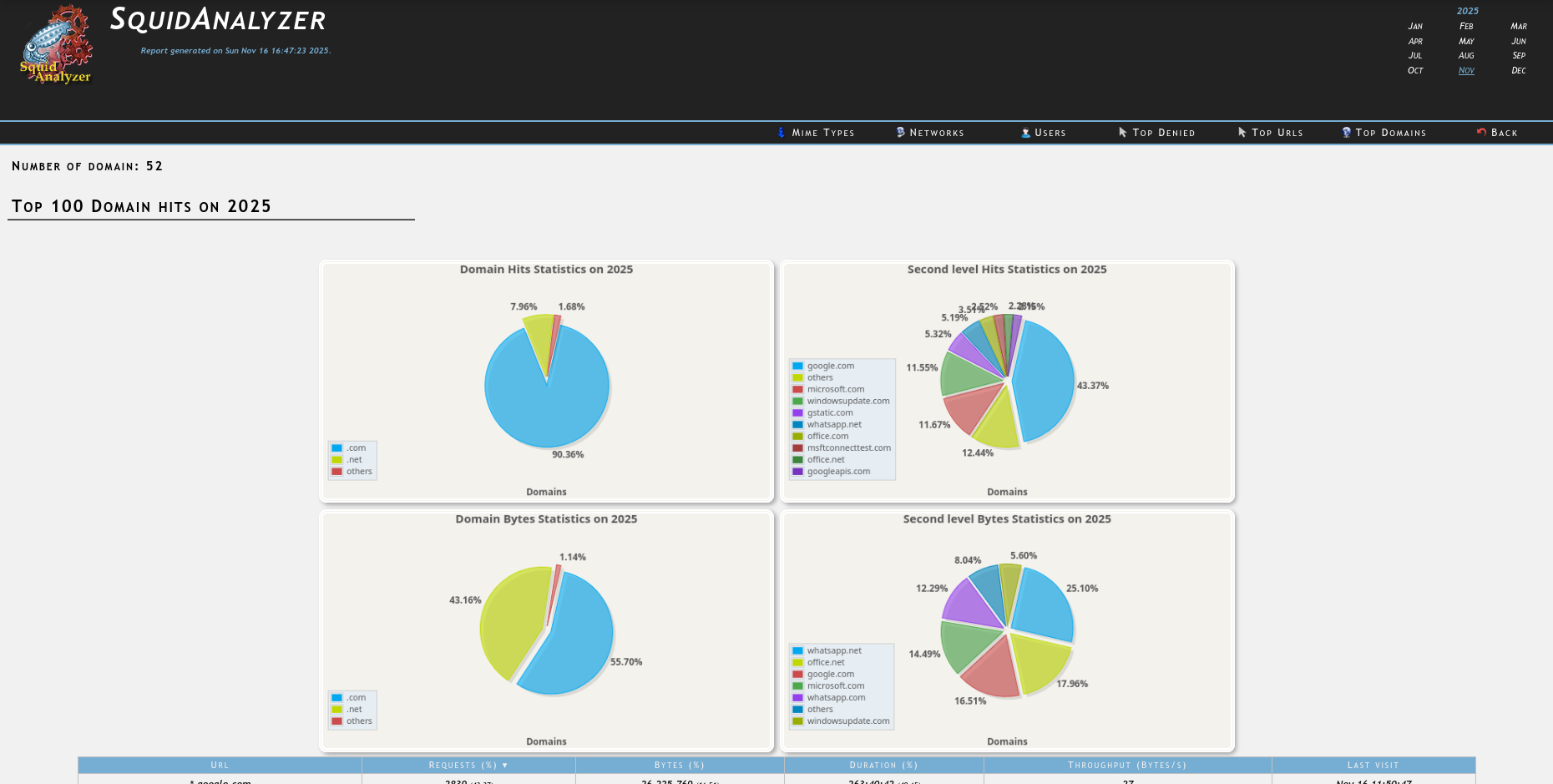The image size is (1553, 784).
Task: Click google.com swatch in Second level Hits legend
Action: click(798, 367)
